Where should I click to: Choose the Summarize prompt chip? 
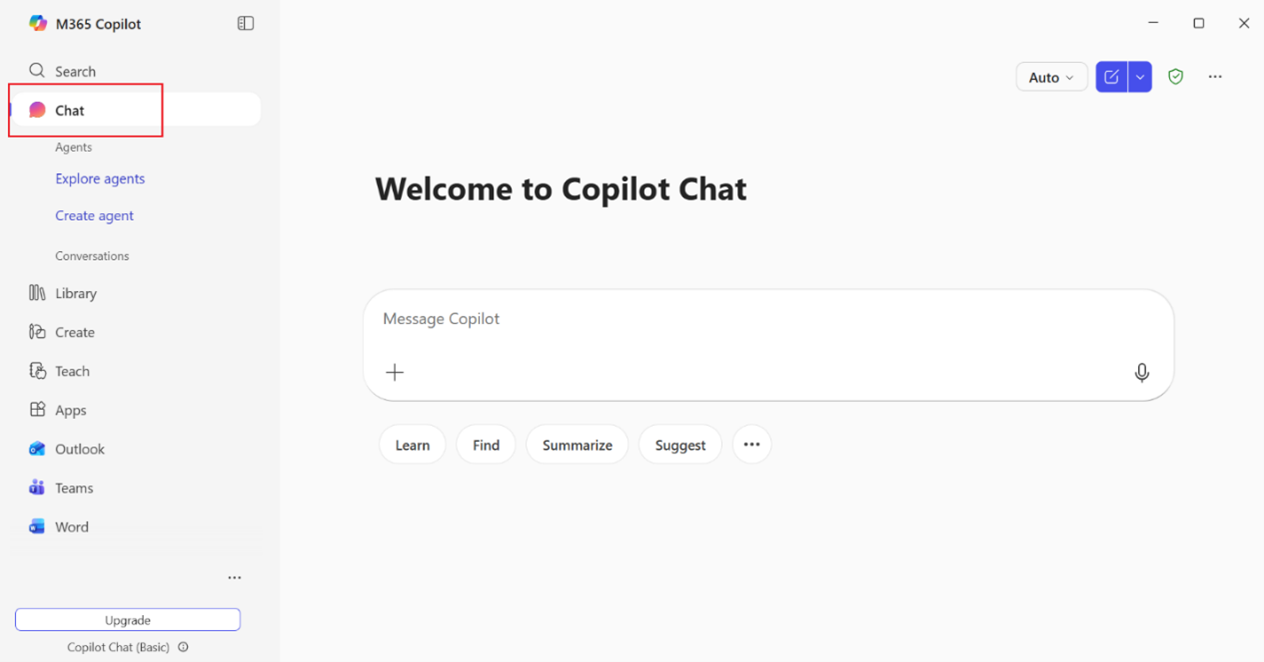[x=577, y=445]
